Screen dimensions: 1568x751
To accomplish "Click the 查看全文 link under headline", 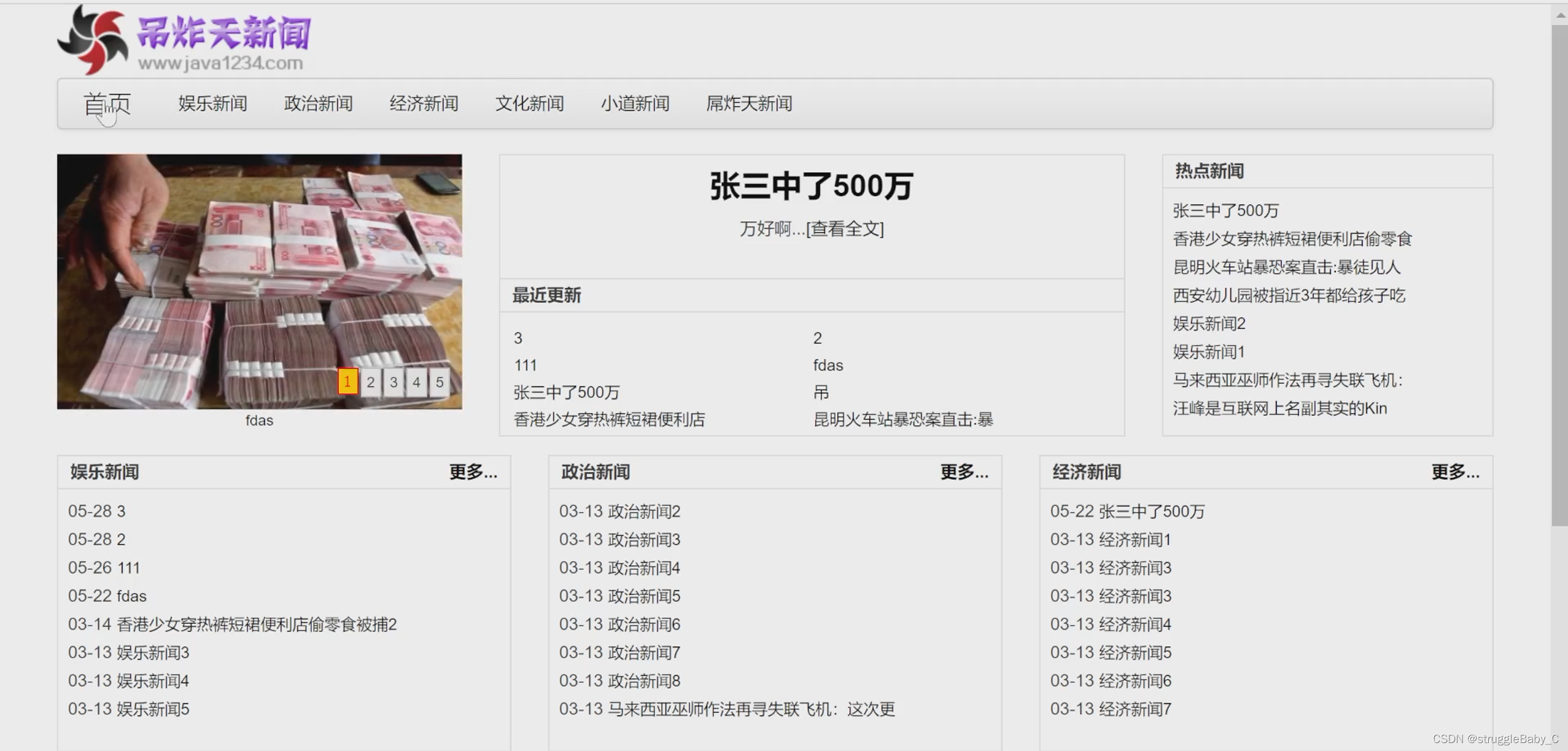I will (x=845, y=229).
